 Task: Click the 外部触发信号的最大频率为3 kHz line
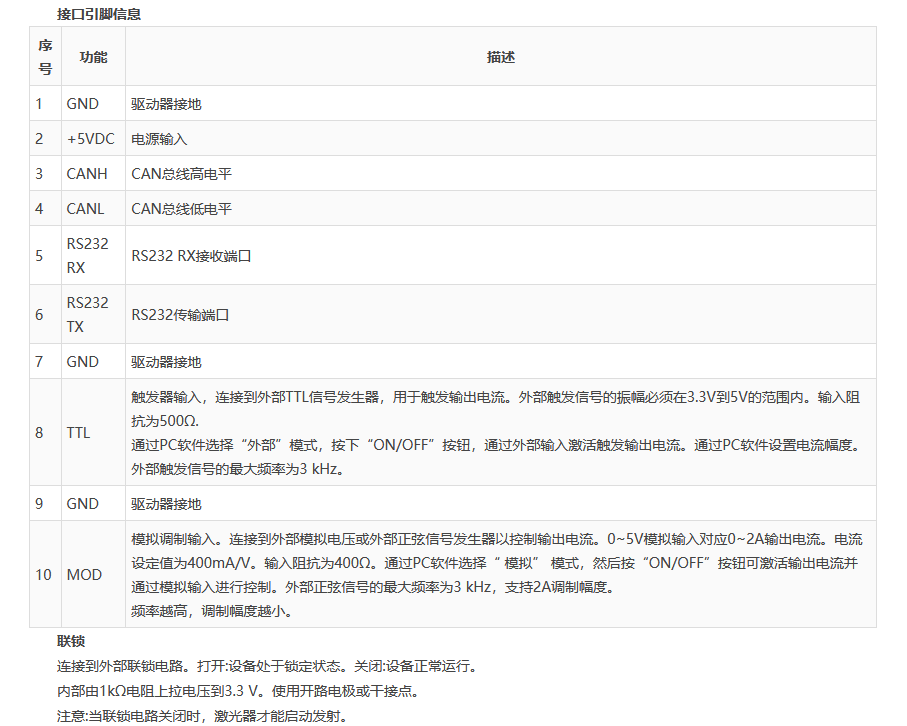(237, 469)
